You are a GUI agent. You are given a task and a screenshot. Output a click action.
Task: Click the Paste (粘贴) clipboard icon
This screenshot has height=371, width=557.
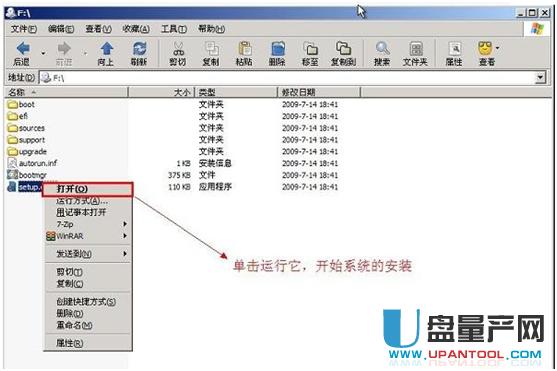coord(245,49)
